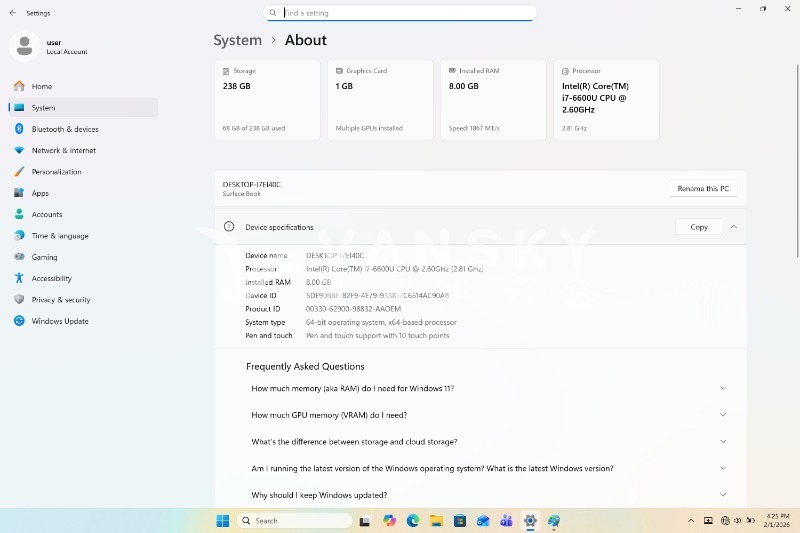The image size is (800, 533).
Task: Click the 64-bit operating system text
Action: 381,322
